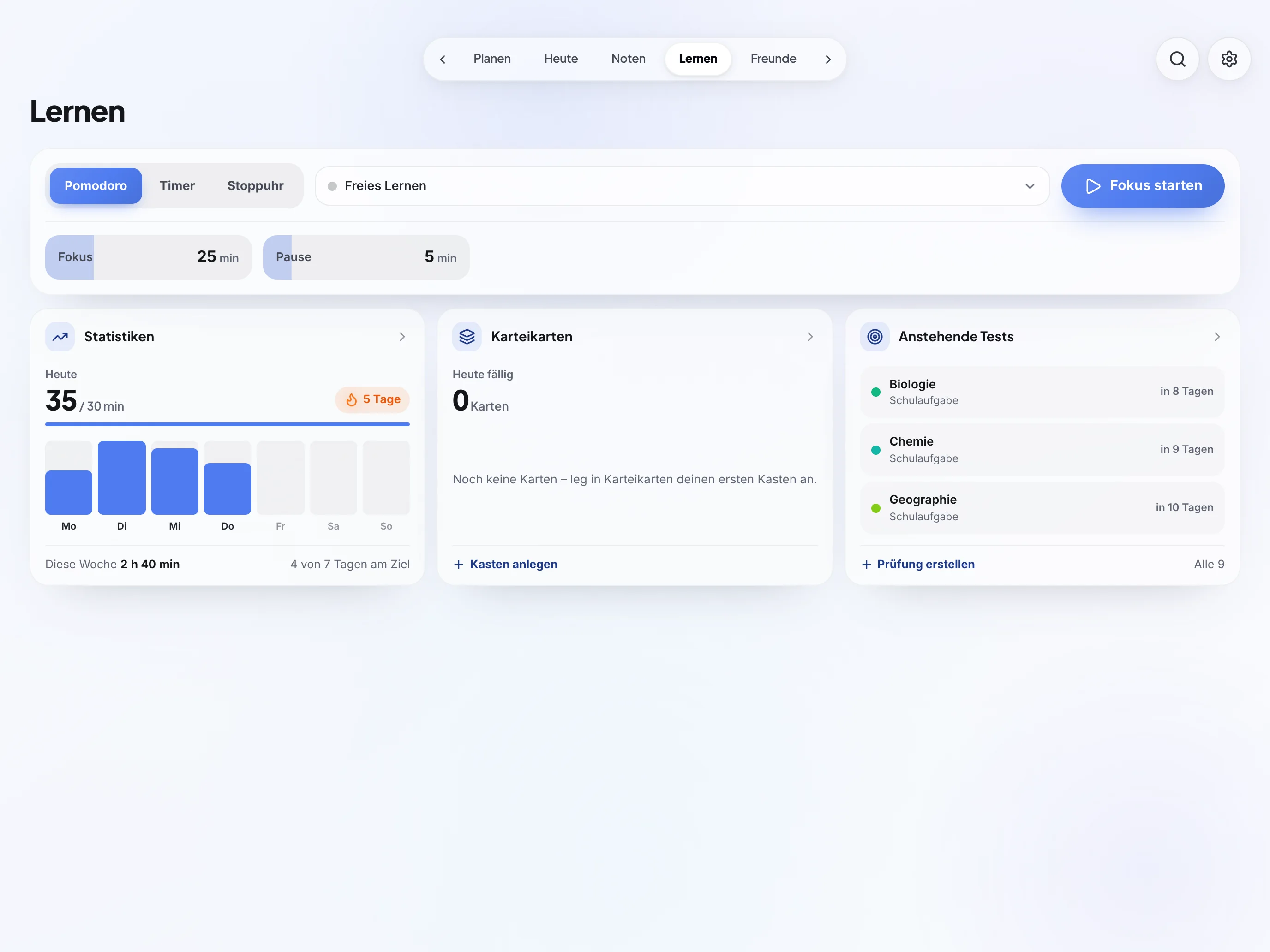
Task: Start a session with Fokus starten
Action: click(x=1143, y=186)
